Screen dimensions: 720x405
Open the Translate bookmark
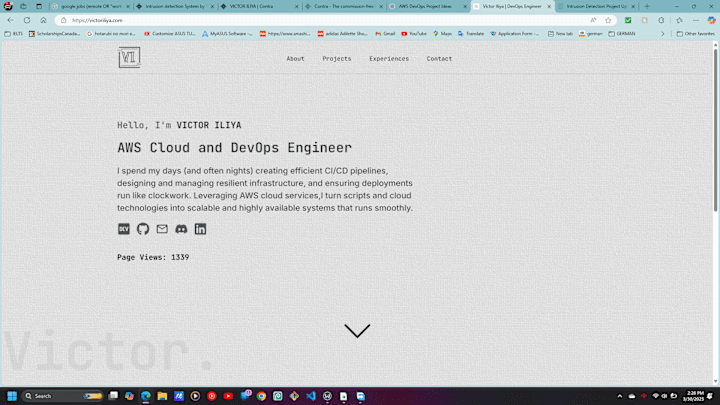[x=471, y=34]
